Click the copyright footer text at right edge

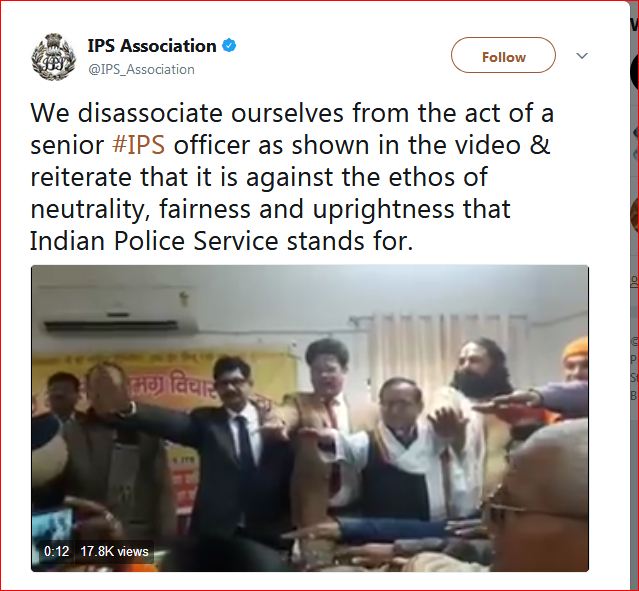pyautogui.click(x=635, y=342)
